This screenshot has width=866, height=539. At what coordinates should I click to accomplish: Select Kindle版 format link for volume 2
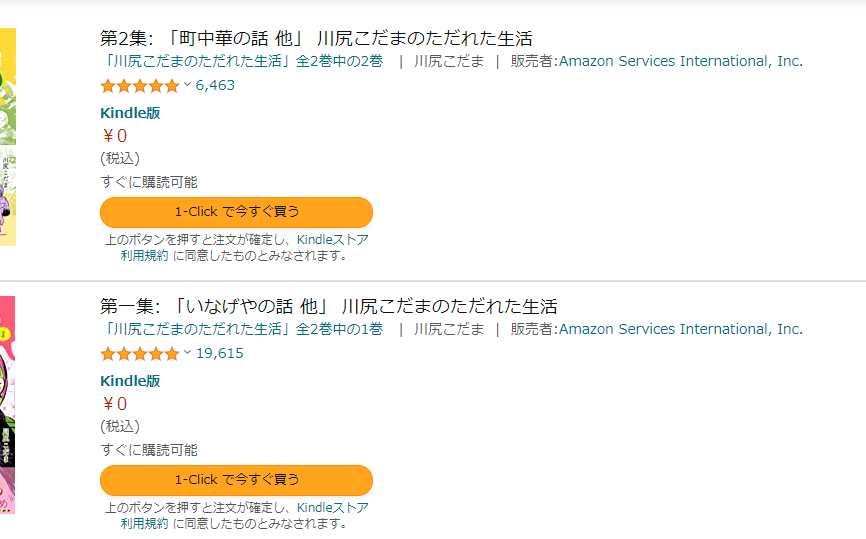(x=130, y=113)
